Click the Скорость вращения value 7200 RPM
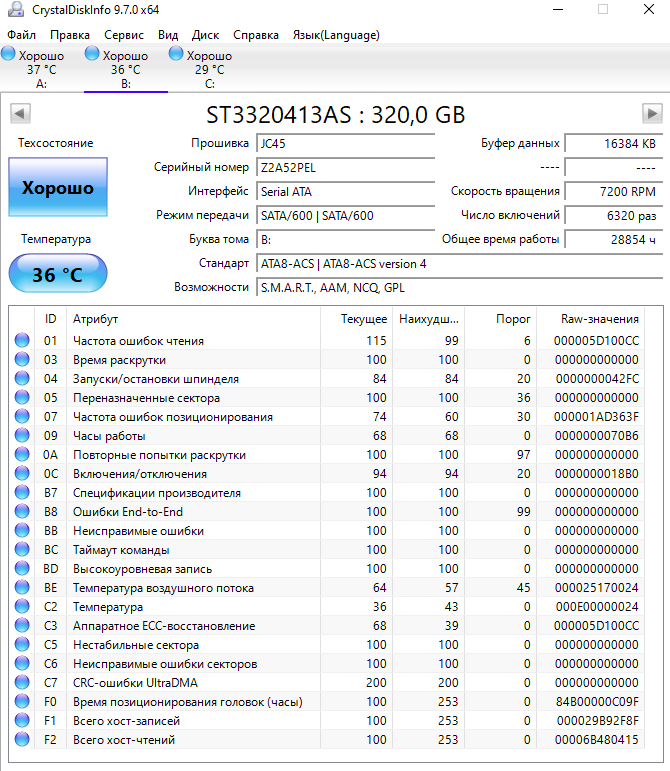This screenshot has height=771, width=670. (614, 192)
